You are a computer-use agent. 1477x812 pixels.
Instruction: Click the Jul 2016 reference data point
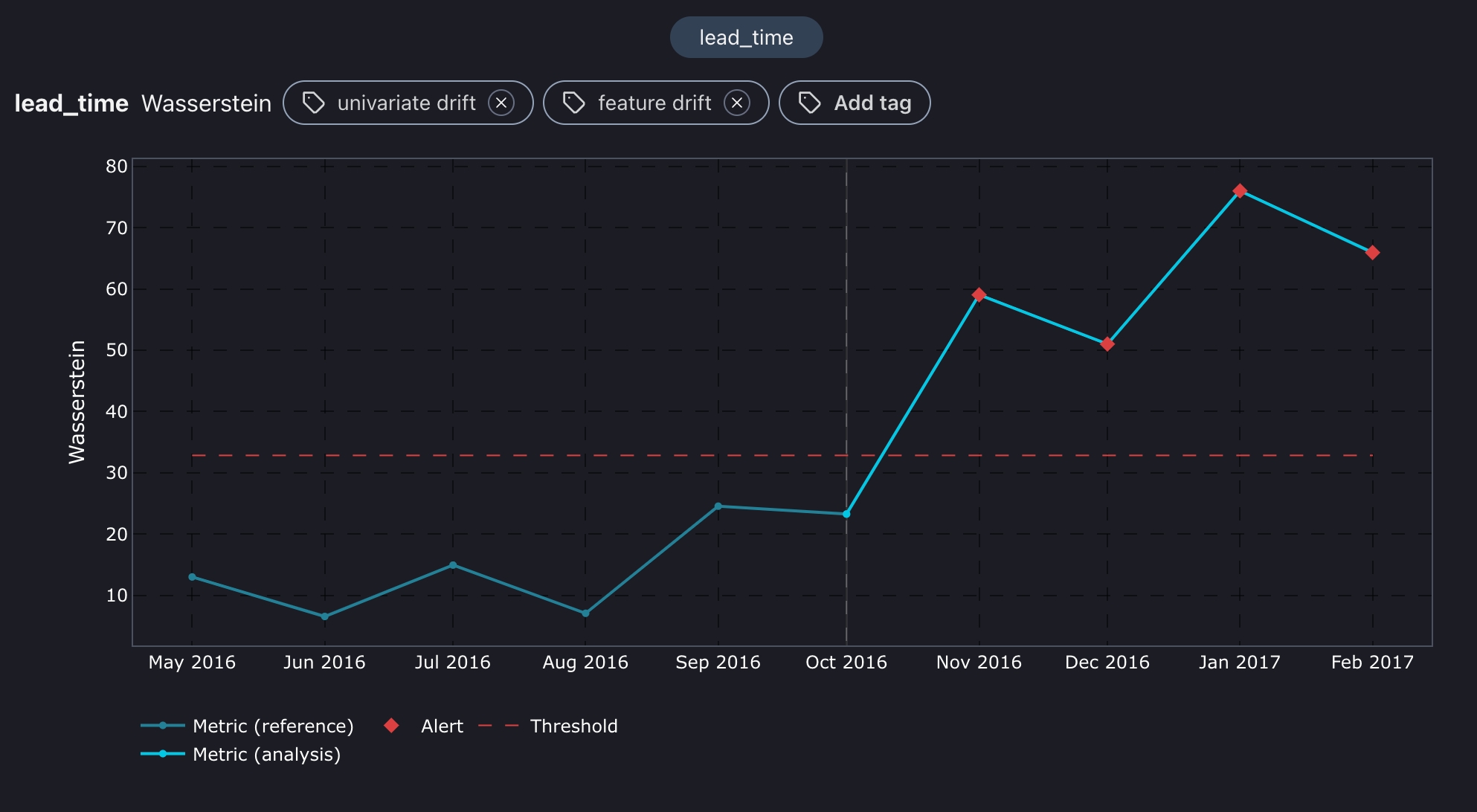(453, 565)
